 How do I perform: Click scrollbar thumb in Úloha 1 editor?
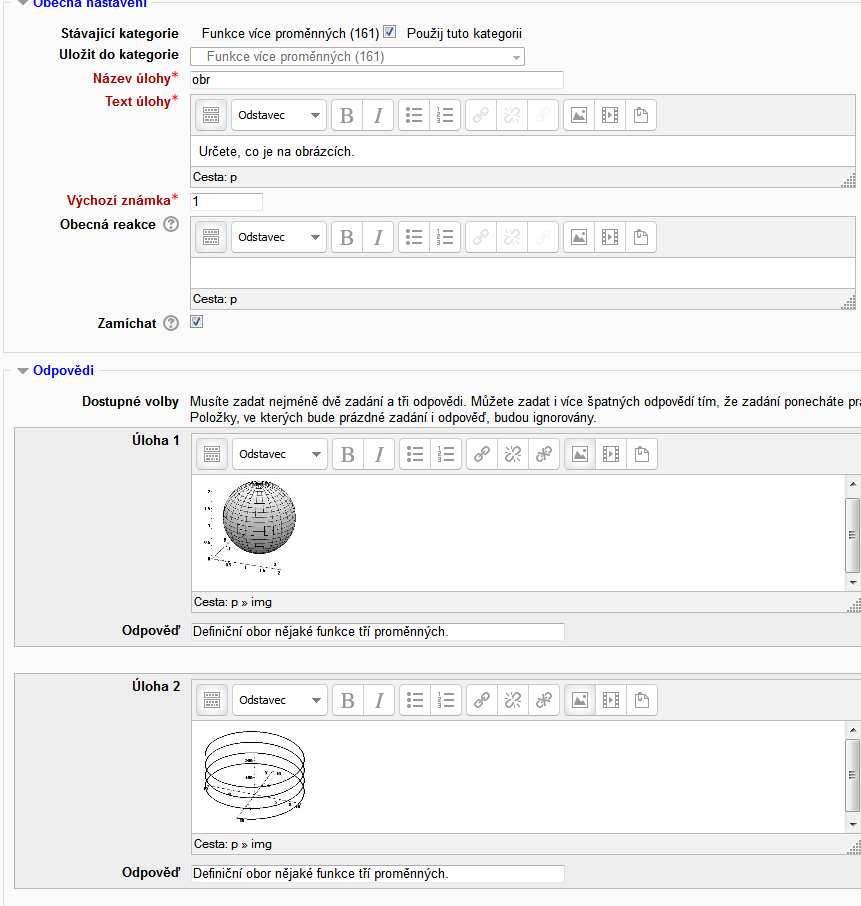853,534
